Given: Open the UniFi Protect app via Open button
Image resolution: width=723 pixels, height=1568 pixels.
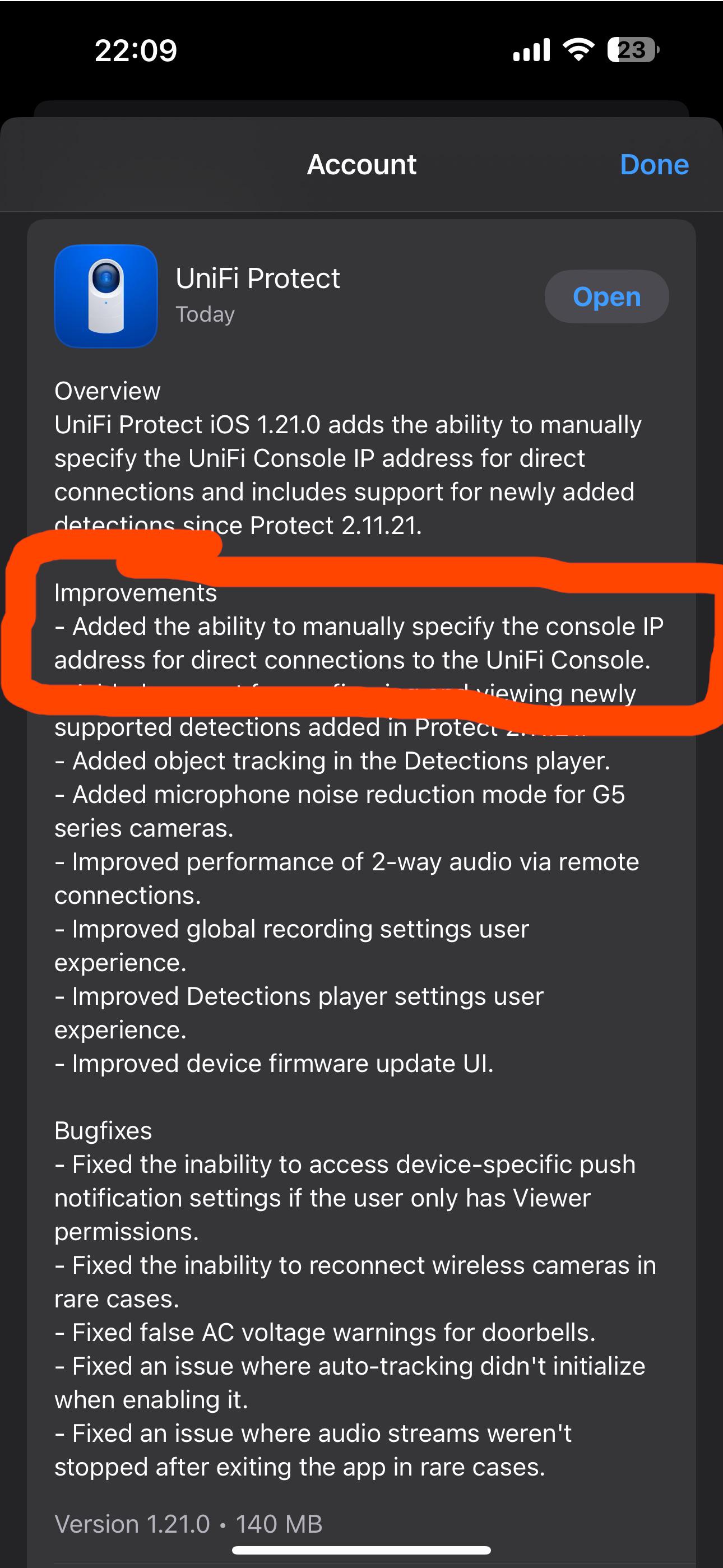Looking at the screenshot, I should [x=605, y=296].
